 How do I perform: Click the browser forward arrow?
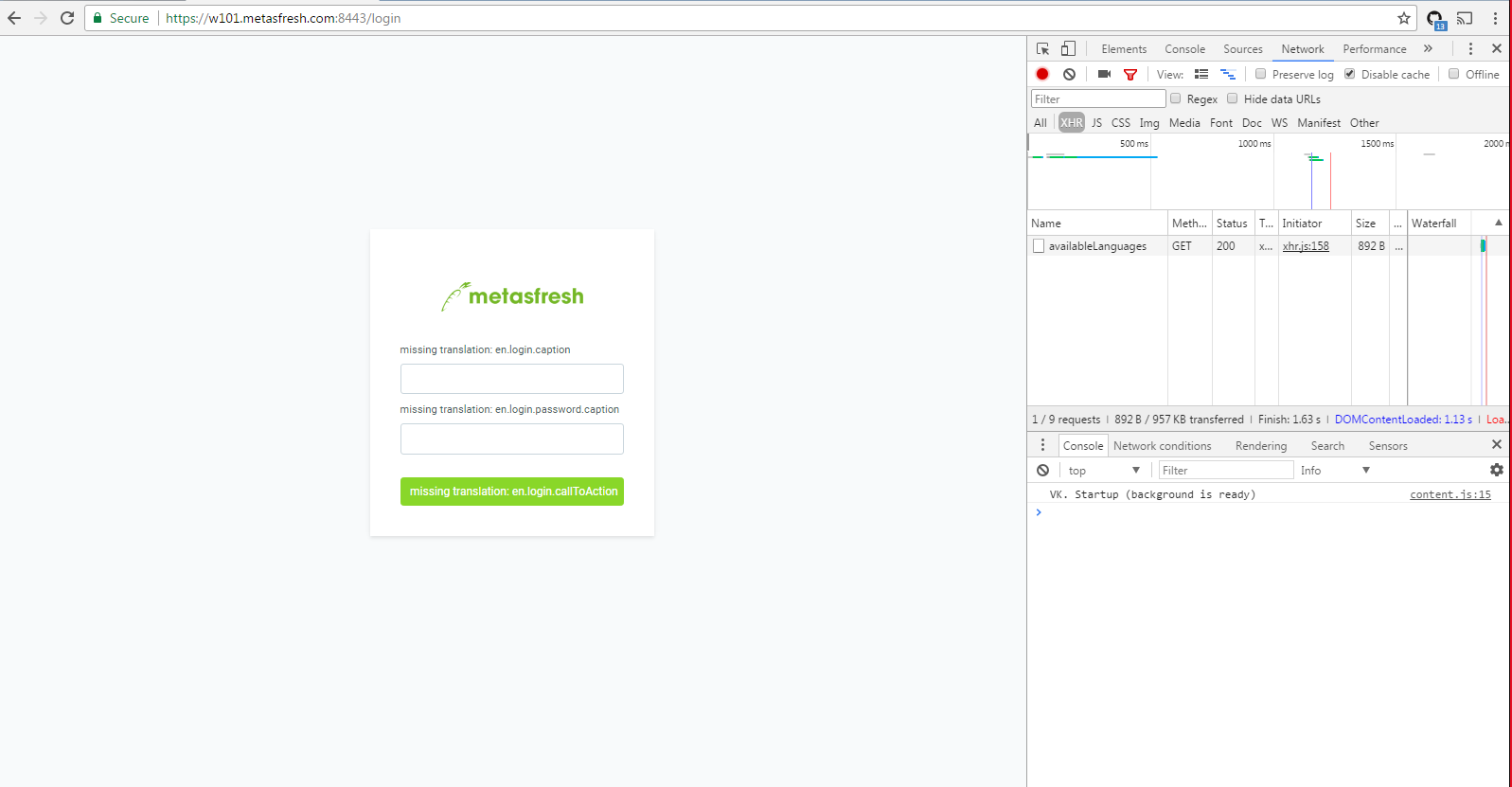pyautogui.click(x=41, y=18)
